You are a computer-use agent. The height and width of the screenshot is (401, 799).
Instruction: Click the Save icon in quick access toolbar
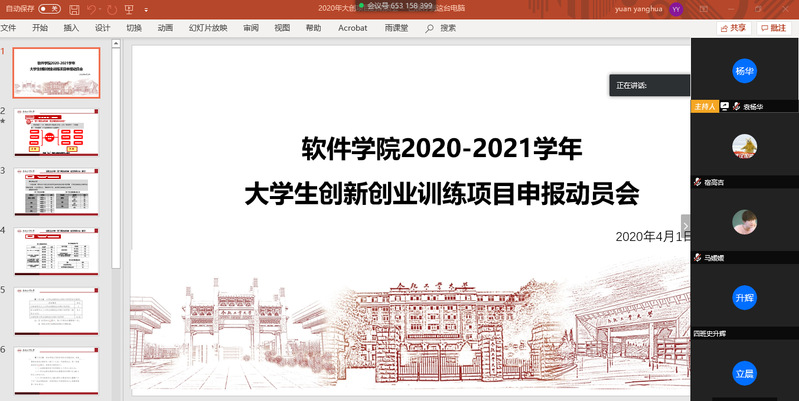click(x=74, y=9)
